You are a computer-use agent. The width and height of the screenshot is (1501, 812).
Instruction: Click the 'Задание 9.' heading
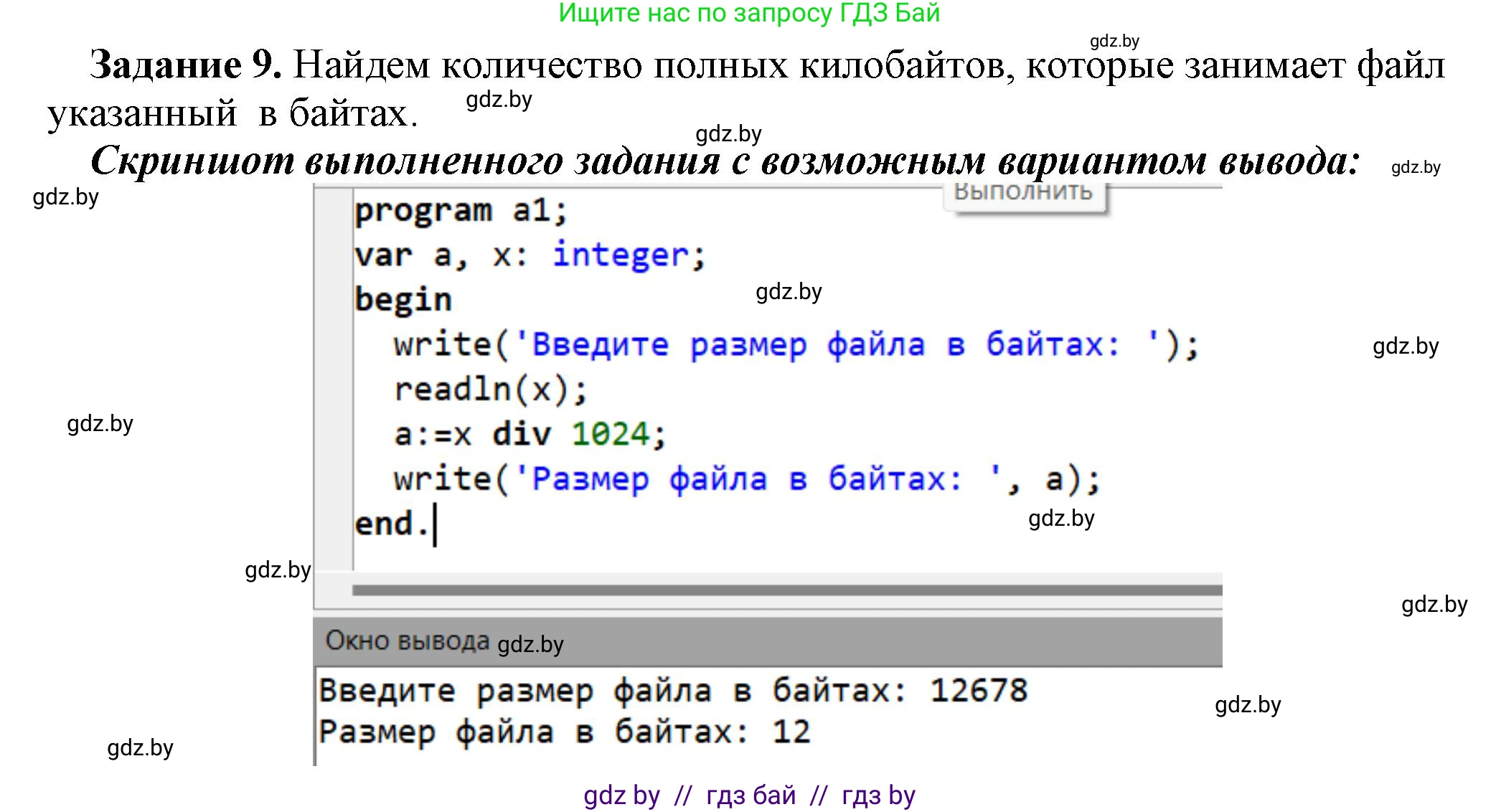point(185,65)
